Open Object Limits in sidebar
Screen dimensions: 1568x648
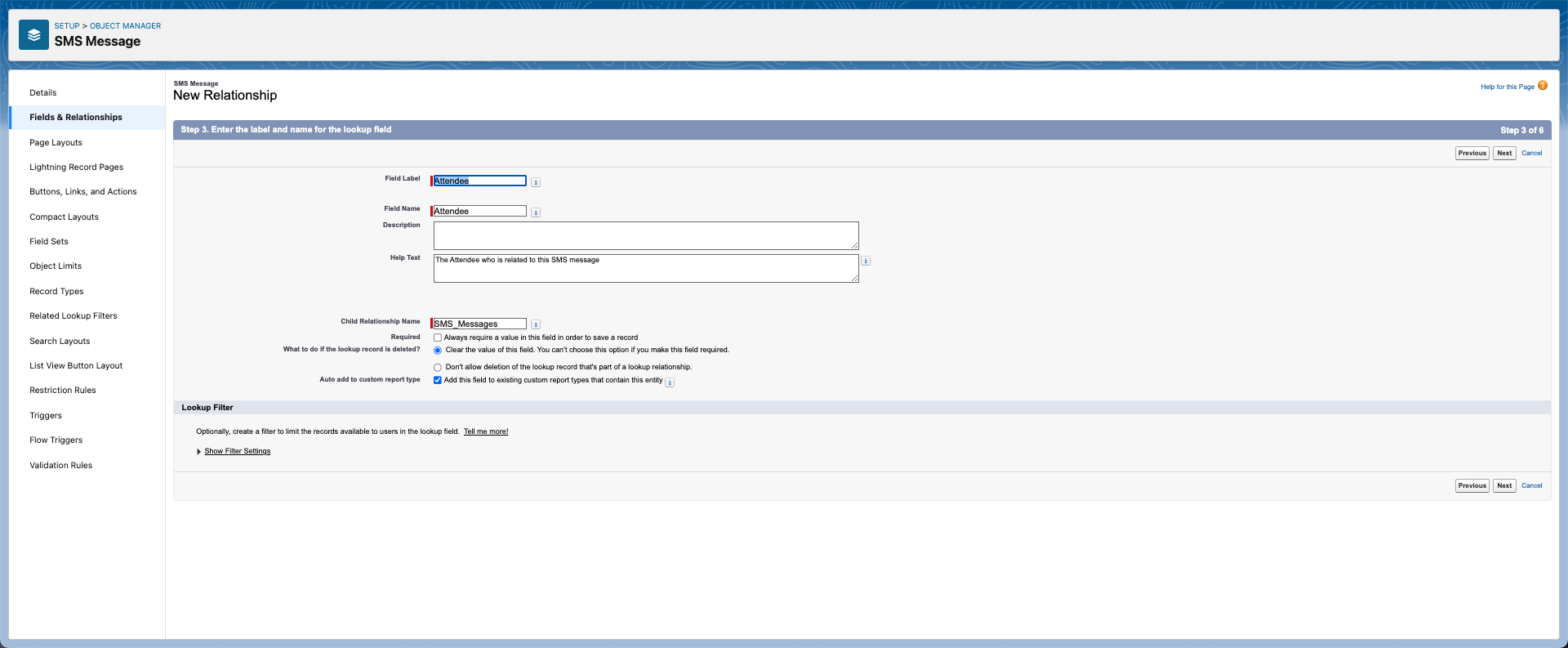56,266
